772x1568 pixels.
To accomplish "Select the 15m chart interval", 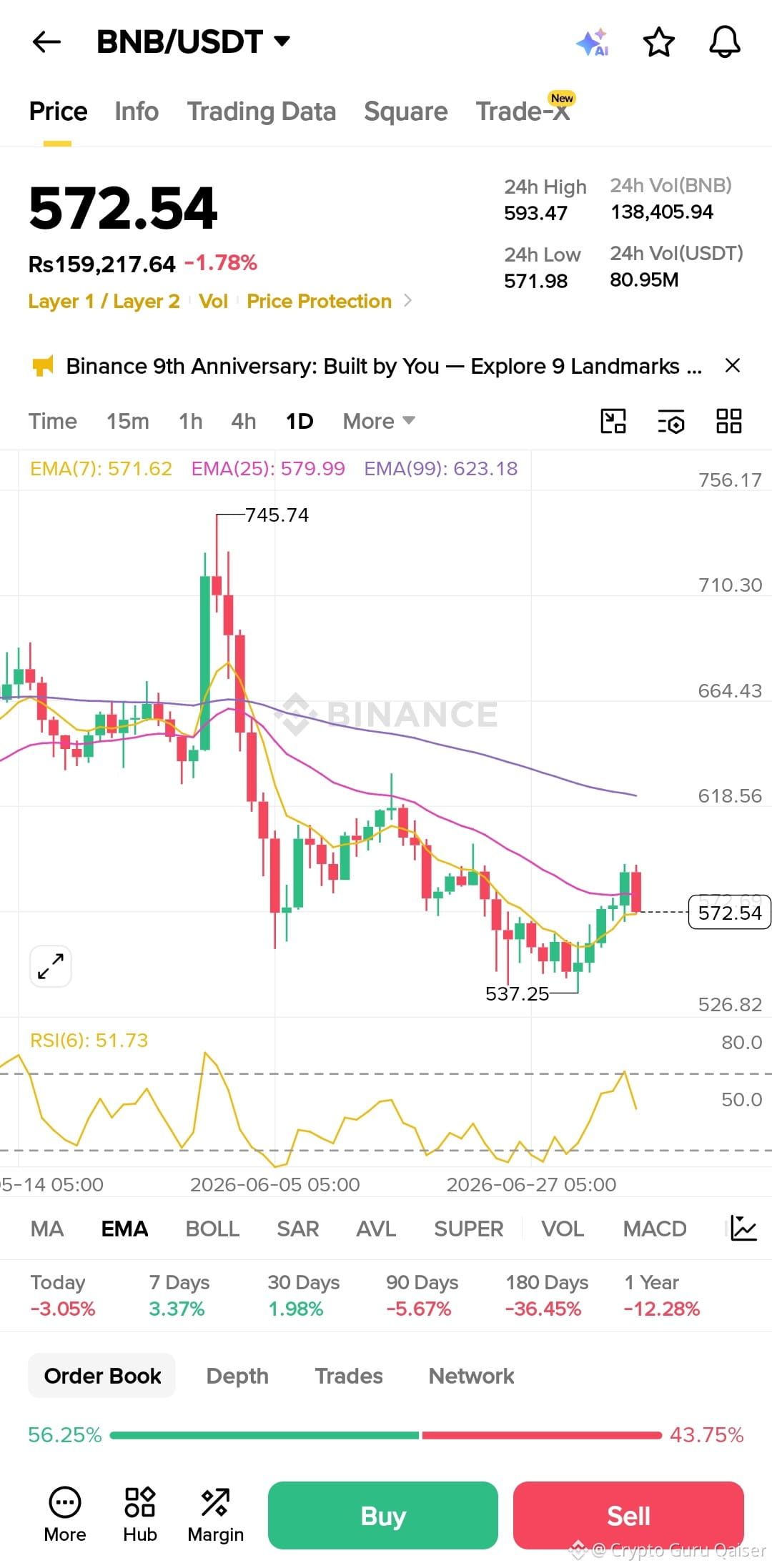I will [x=128, y=421].
